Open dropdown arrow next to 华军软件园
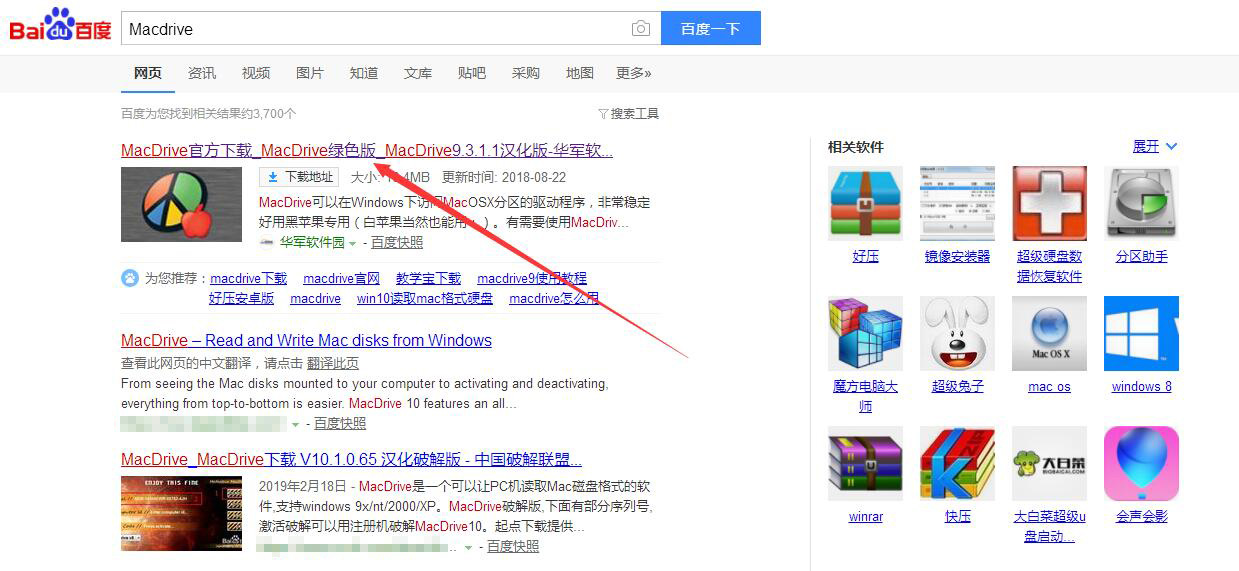 pyautogui.click(x=352, y=243)
